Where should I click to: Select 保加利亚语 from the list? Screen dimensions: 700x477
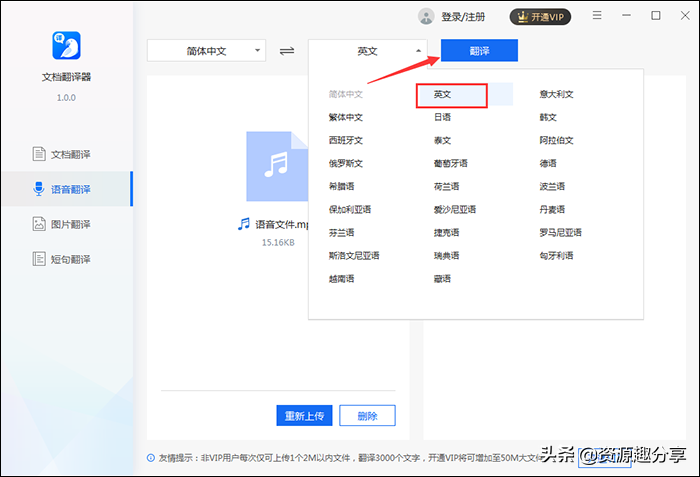[x=350, y=209]
